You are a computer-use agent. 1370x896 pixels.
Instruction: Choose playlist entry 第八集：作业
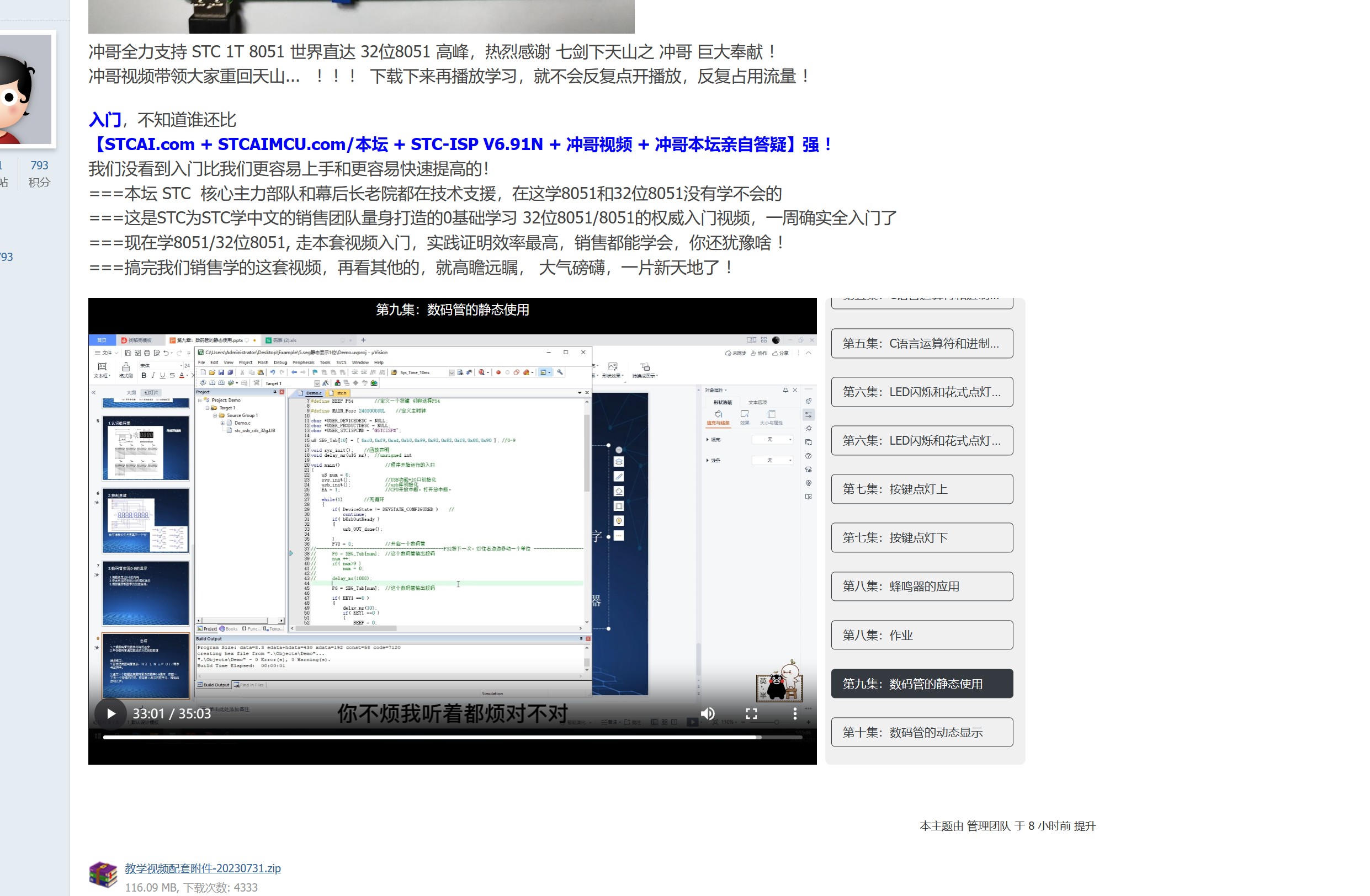pos(922,636)
